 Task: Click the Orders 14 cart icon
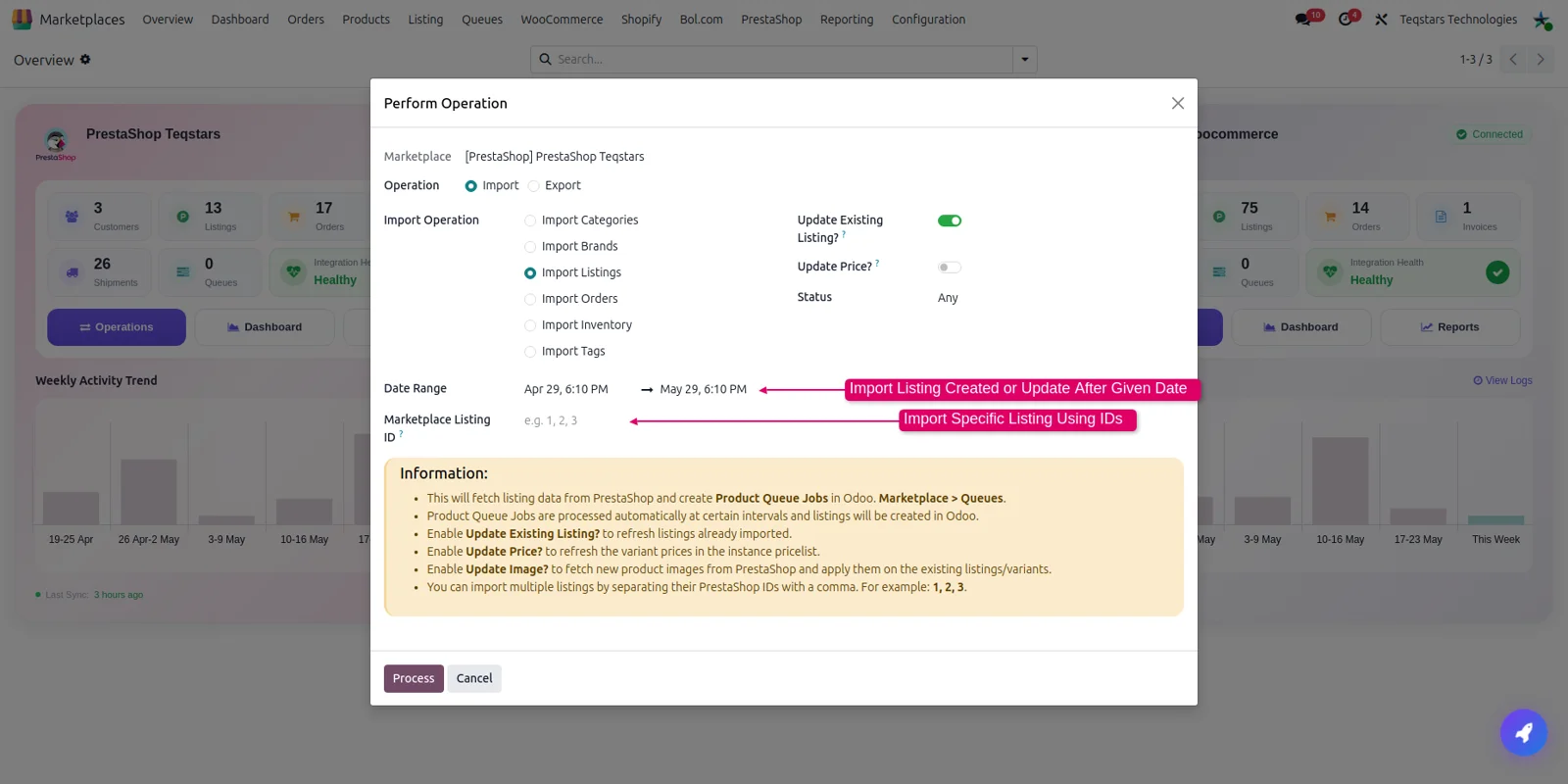coord(1330,217)
